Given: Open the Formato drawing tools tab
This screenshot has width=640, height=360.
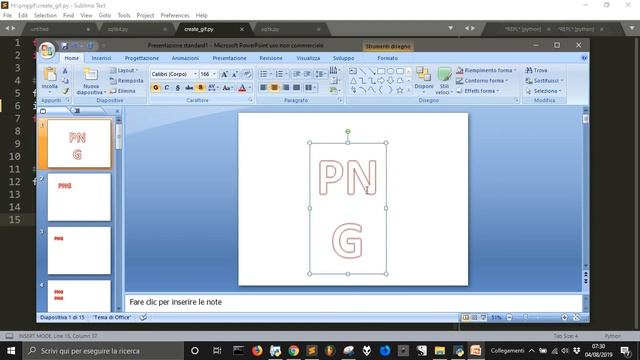Looking at the screenshot, I should point(387,58).
